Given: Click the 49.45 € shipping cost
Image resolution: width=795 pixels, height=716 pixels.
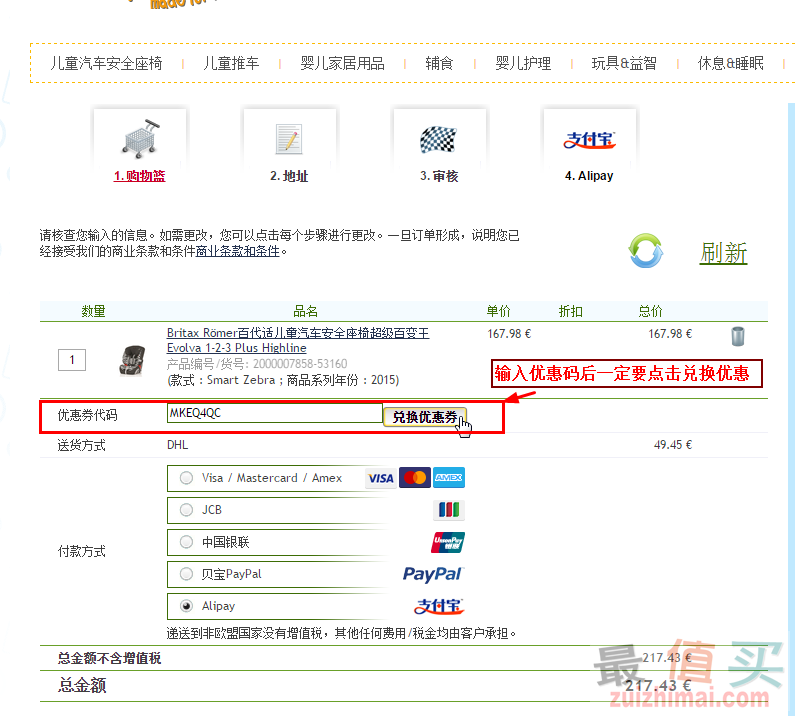Looking at the screenshot, I should [673, 445].
